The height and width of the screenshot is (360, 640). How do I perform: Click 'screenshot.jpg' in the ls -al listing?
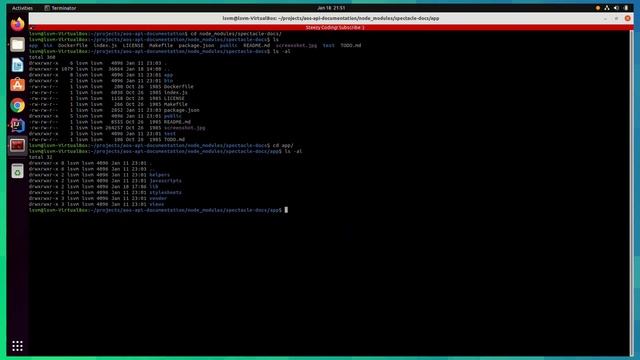click(x=184, y=128)
